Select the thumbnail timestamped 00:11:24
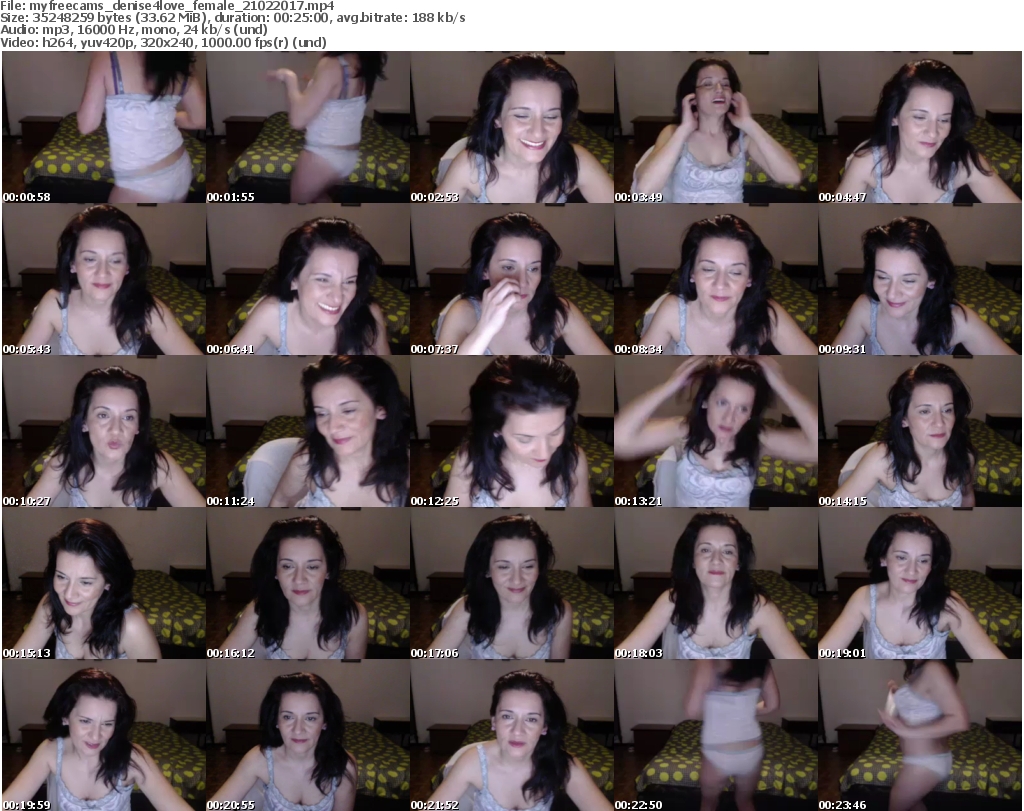The width and height of the screenshot is (1024, 811). (308, 431)
